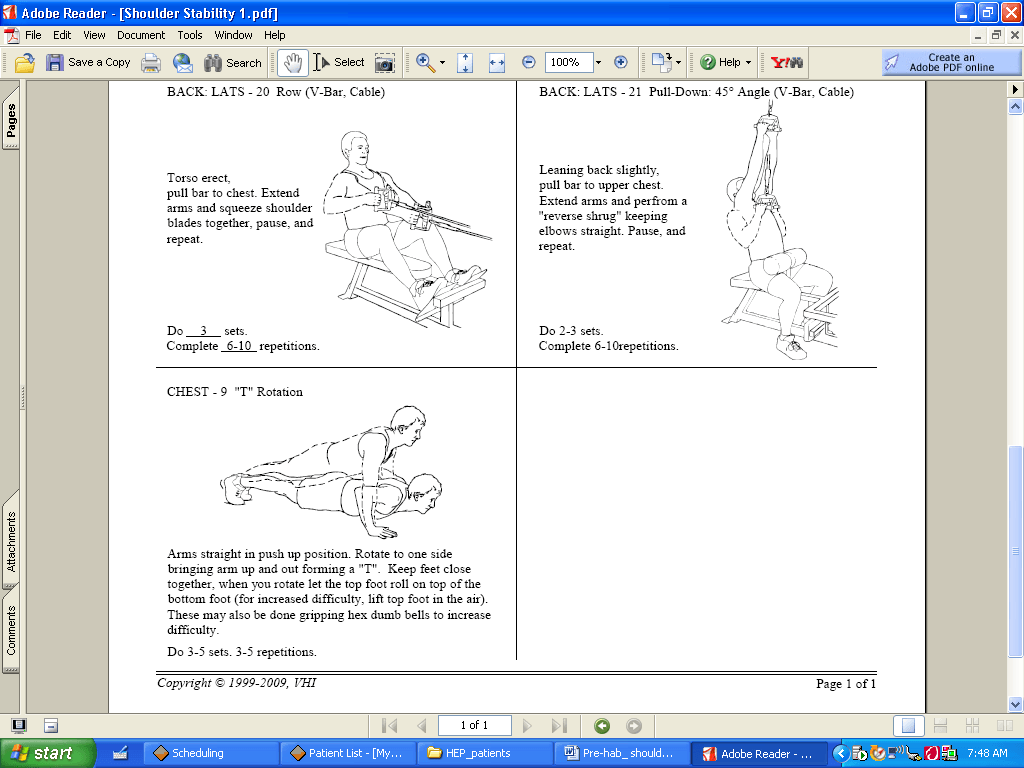
Task: Click the zoom out minus icon
Action: click(x=528, y=62)
